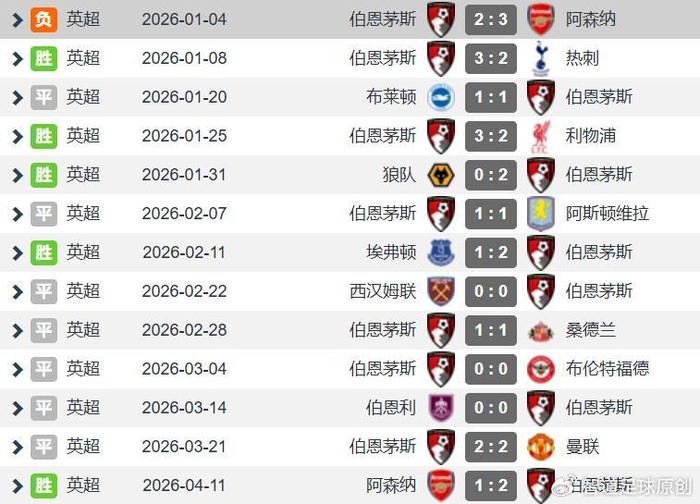This screenshot has width=700, height=504.
Task: Click the Brentford crest next to 布伦特福德
Action: point(541,369)
